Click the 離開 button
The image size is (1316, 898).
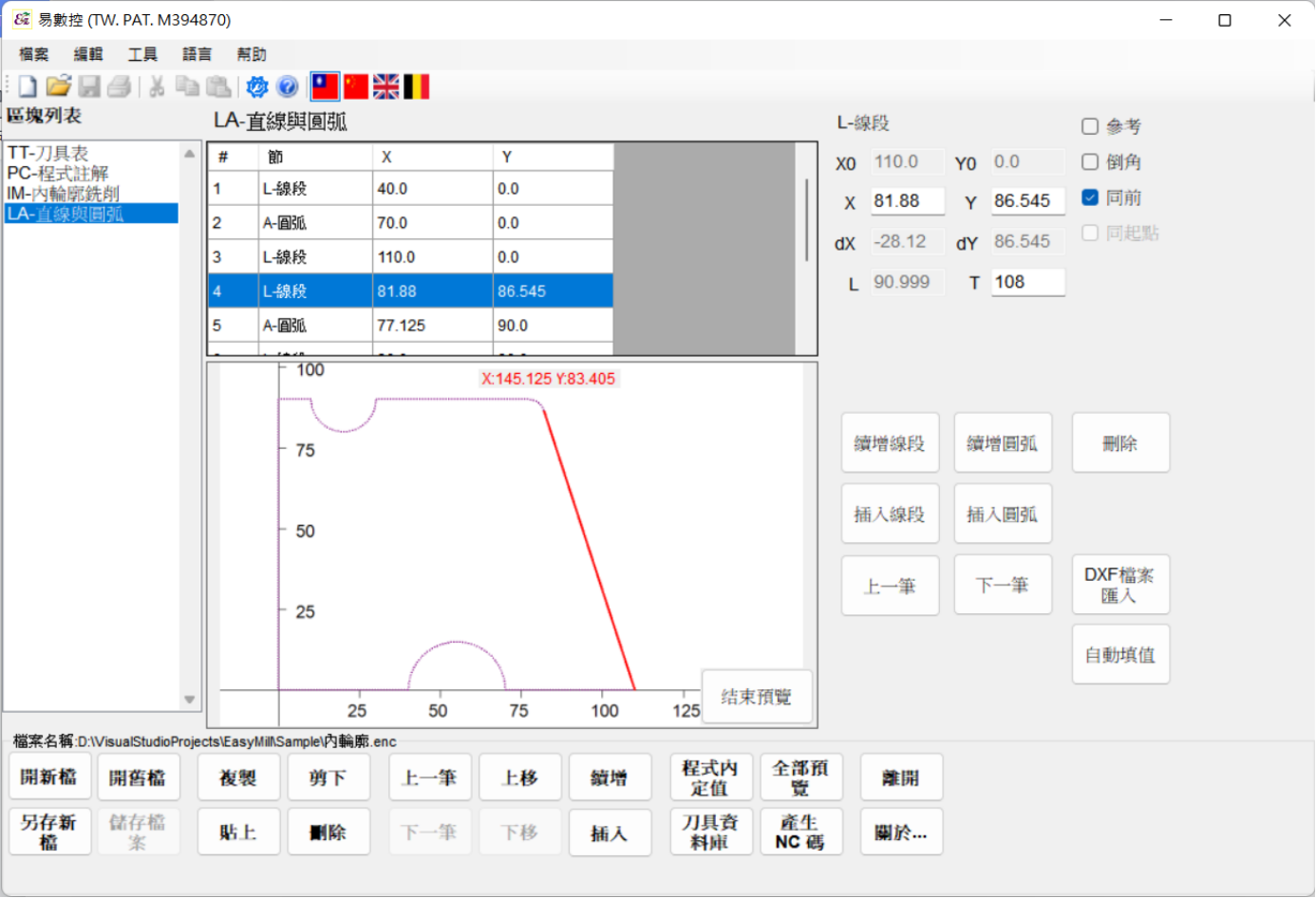pos(901,777)
